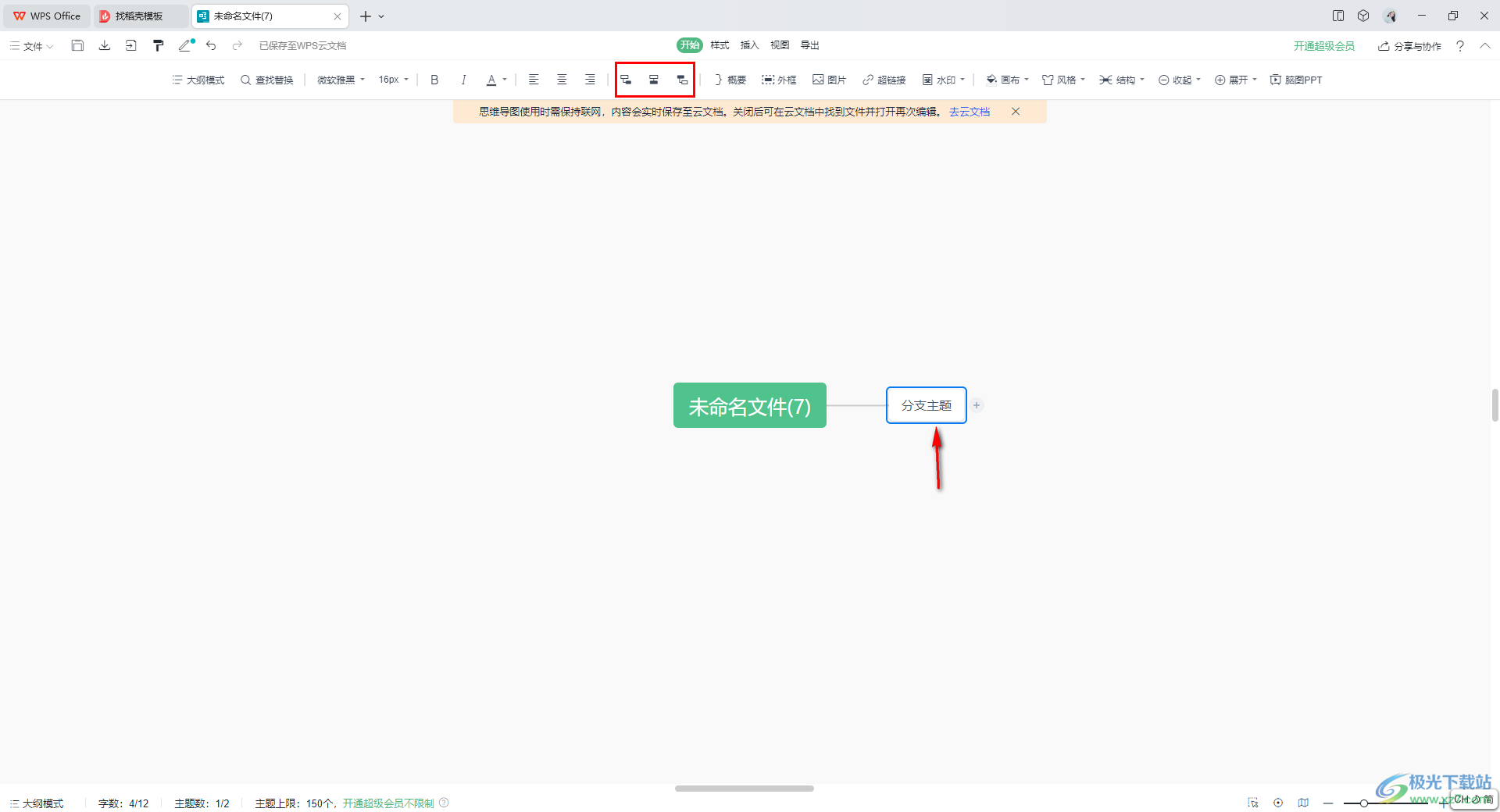
Task: Center align text
Action: coord(562,80)
